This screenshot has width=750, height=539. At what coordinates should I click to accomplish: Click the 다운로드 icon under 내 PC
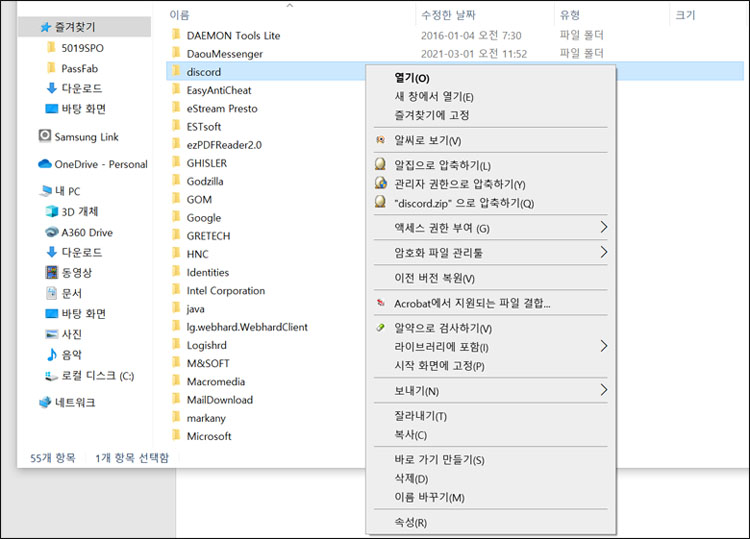[52, 252]
